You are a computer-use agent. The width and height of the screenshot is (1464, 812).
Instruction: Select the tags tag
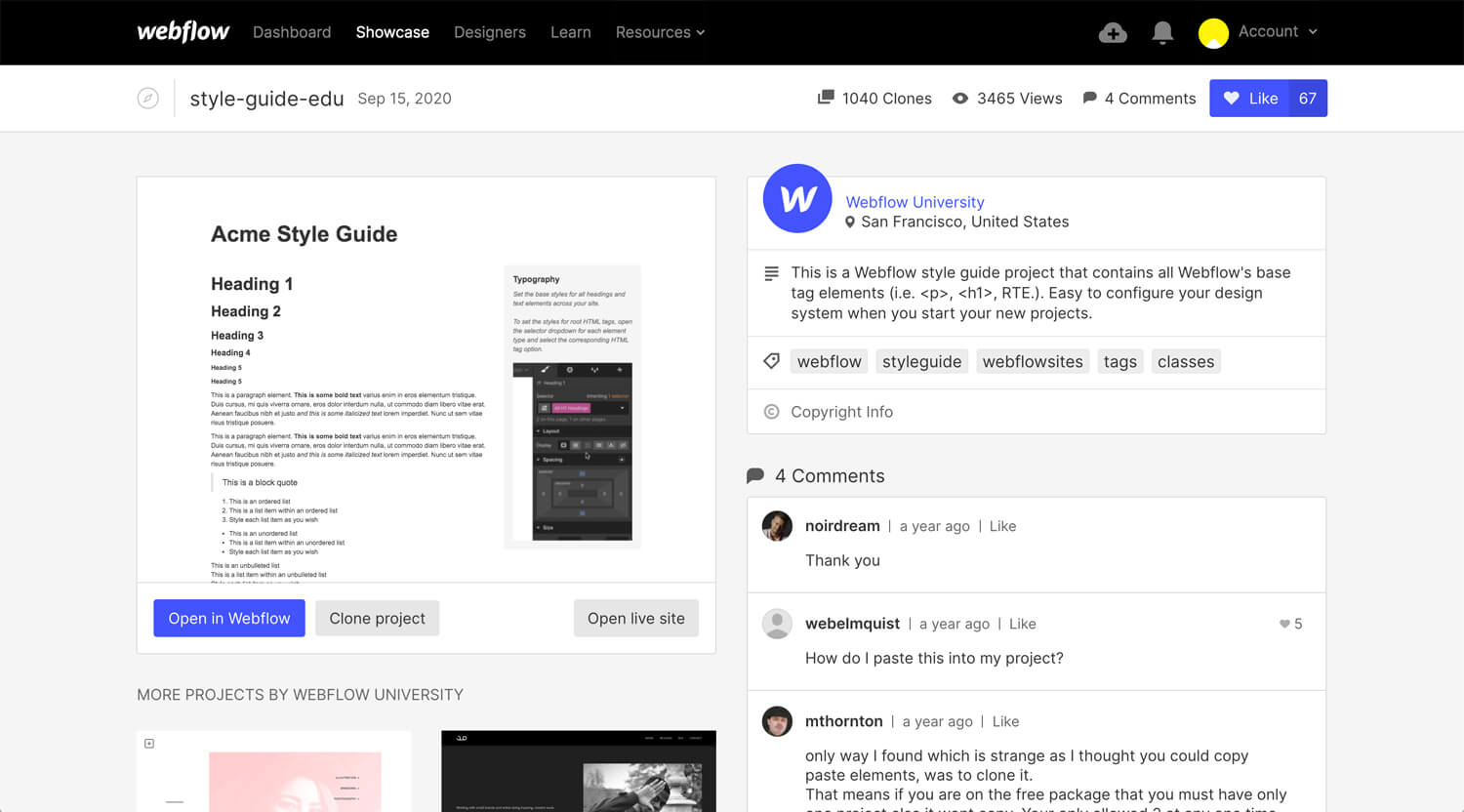(x=1120, y=361)
